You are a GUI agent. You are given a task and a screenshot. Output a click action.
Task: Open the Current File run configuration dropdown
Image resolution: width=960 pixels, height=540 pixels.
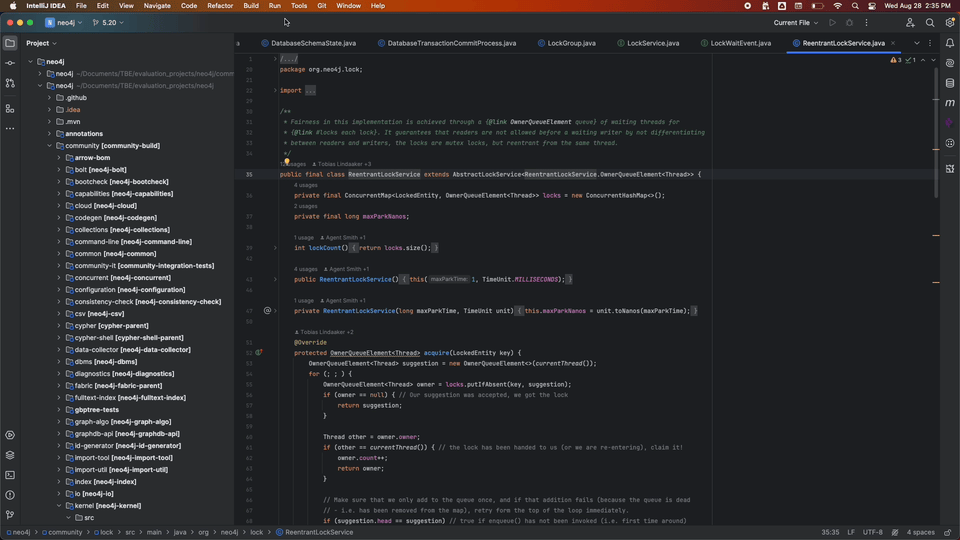click(795, 22)
